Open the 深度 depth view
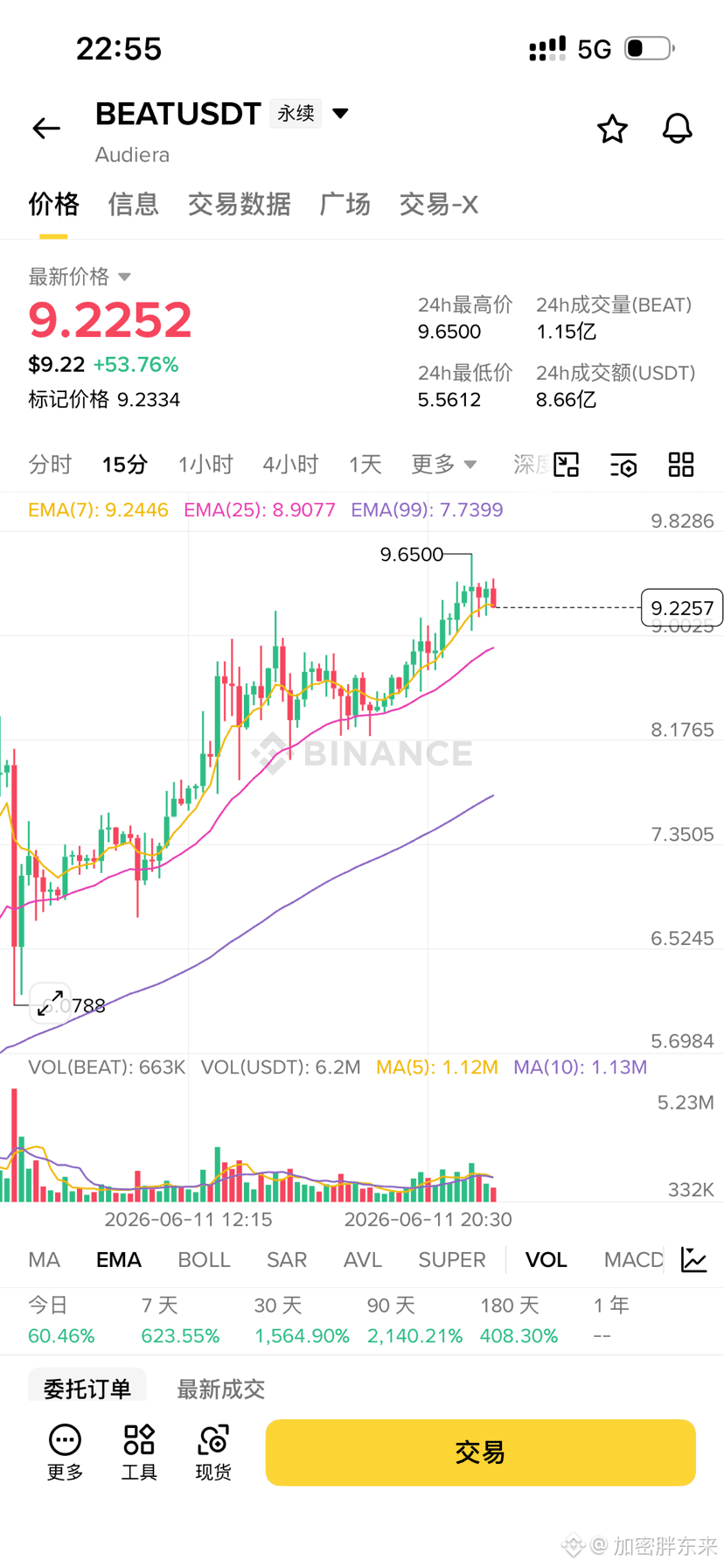The height and width of the screenshot is (1568, 724). click(533, 465)
